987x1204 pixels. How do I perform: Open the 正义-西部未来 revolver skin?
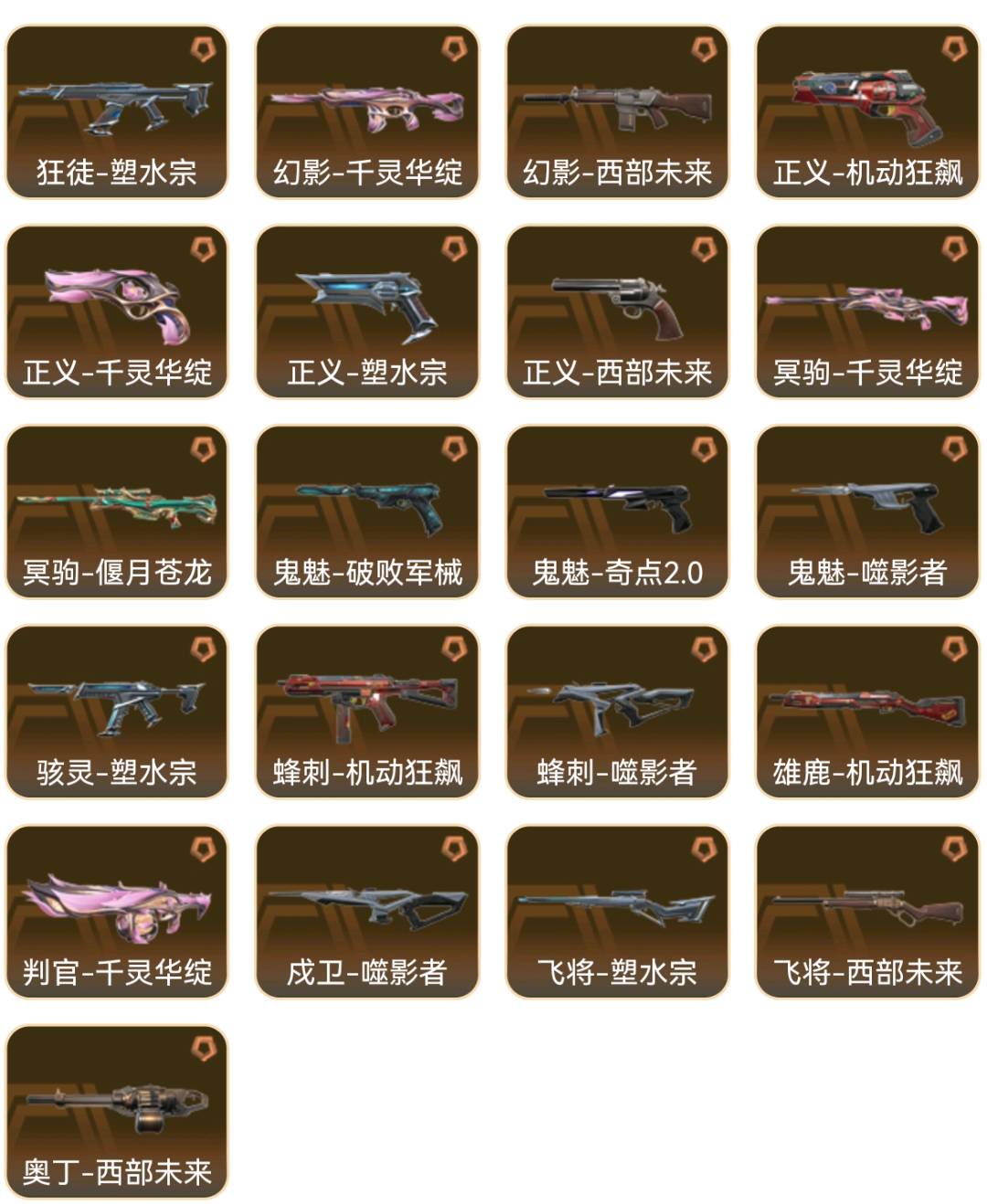[x=618, y=312]
